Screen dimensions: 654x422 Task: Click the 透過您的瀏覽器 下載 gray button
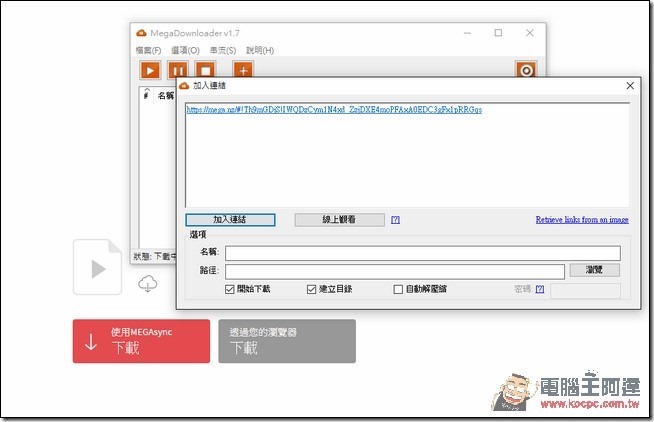pyautogui.click(x=287, y=341)
